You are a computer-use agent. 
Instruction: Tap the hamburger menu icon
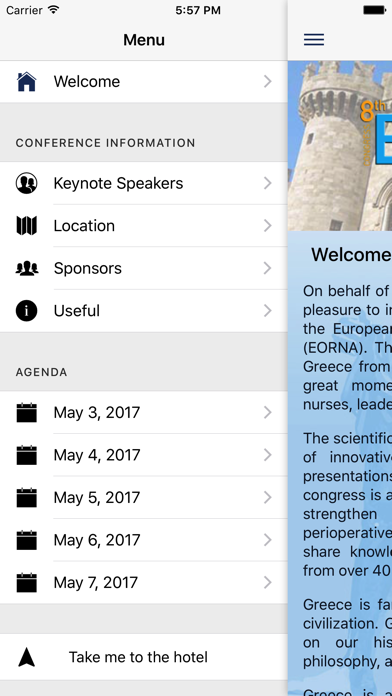[x=314, y=40]
